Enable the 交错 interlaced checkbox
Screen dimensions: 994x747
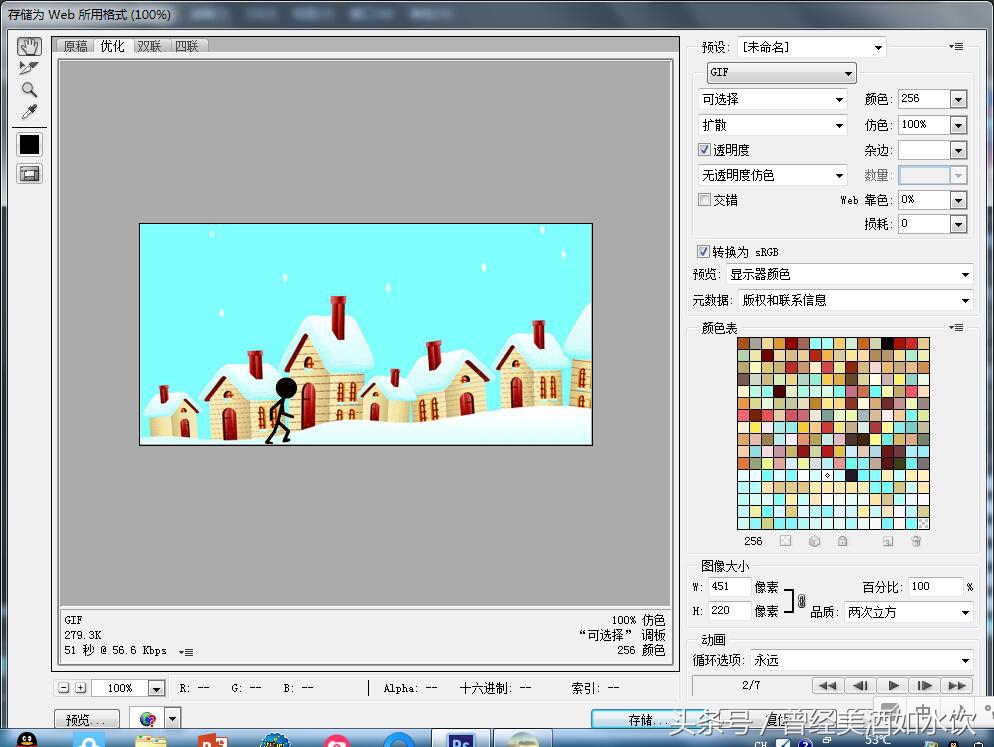point(705,200)
